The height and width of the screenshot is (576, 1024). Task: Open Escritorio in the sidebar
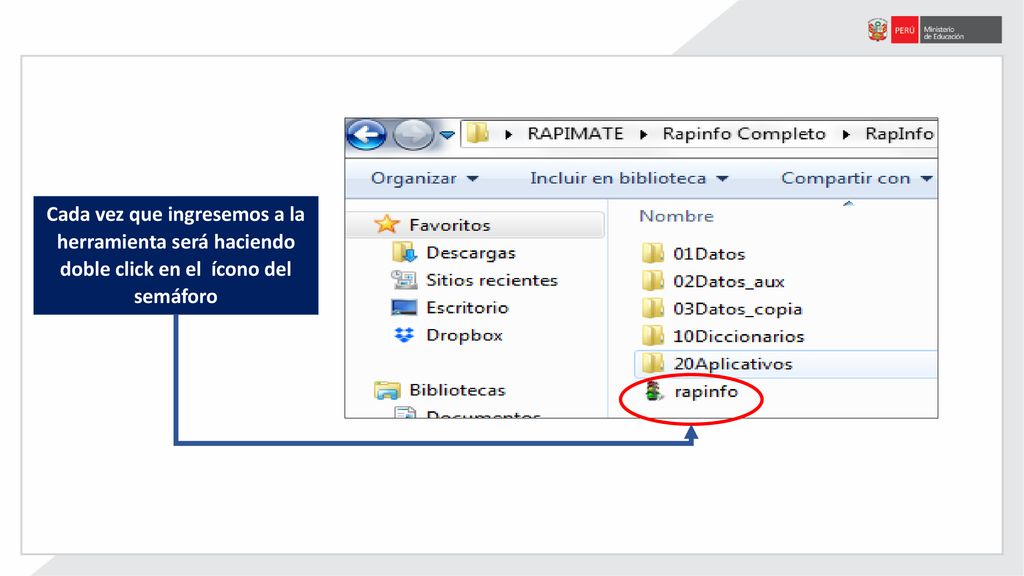click(x=467, y=308)
